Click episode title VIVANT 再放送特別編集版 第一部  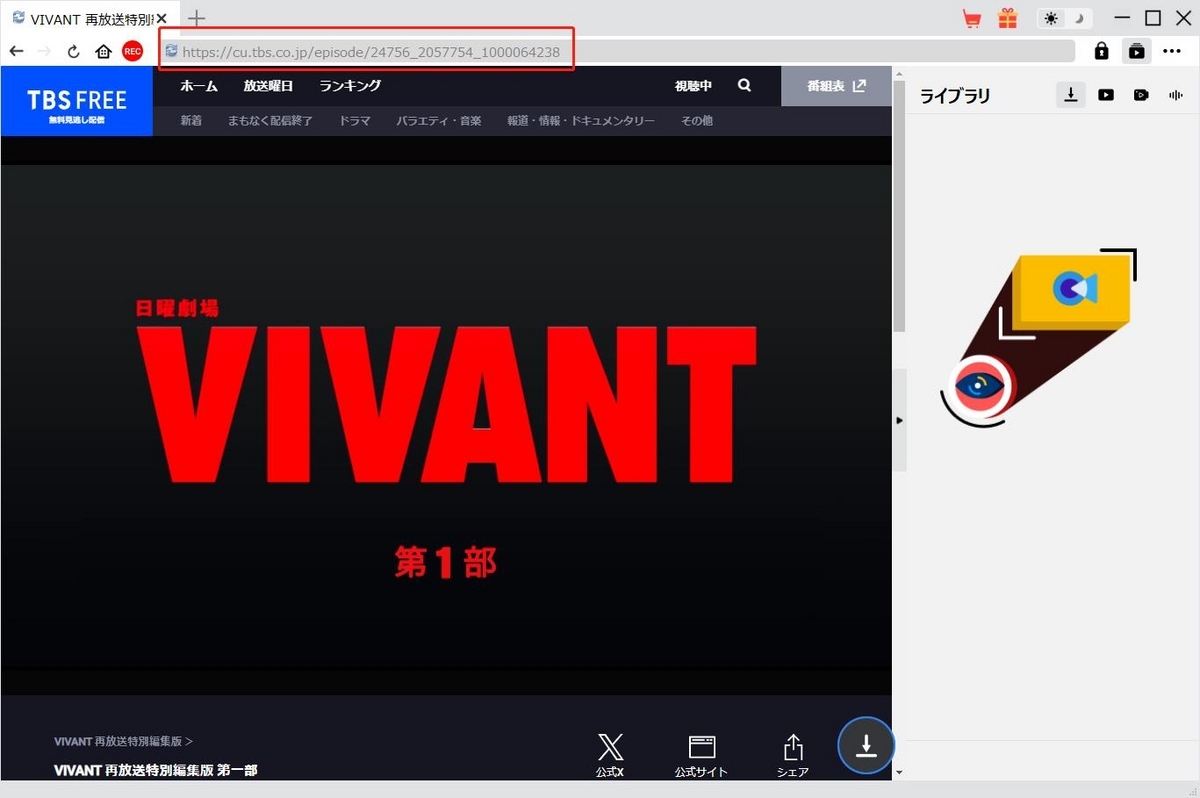pos(155,770)
